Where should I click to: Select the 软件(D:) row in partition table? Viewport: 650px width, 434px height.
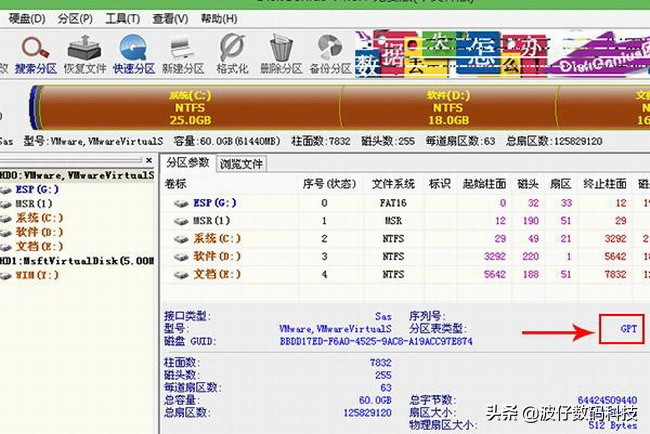(406, 256)
